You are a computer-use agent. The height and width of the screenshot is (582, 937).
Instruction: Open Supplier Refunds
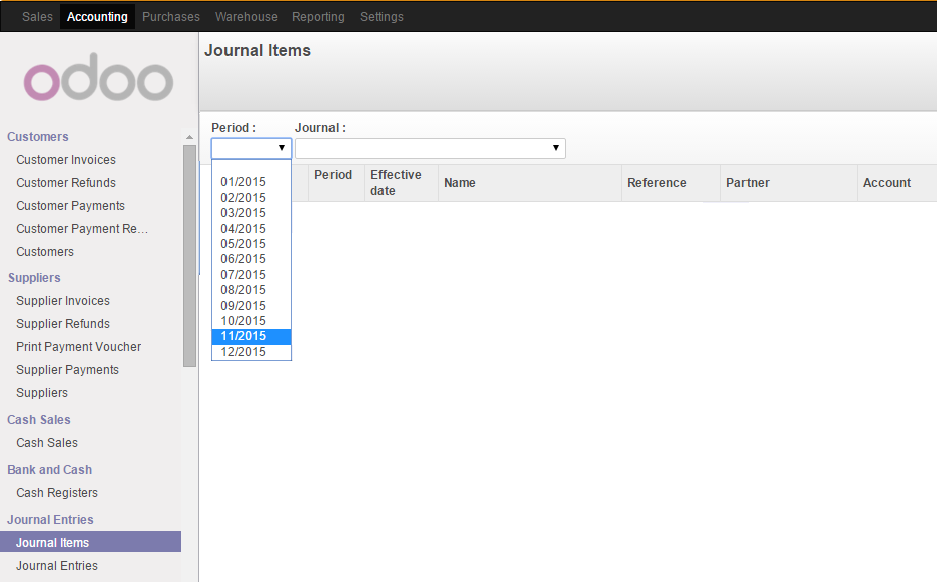point(62,323)
